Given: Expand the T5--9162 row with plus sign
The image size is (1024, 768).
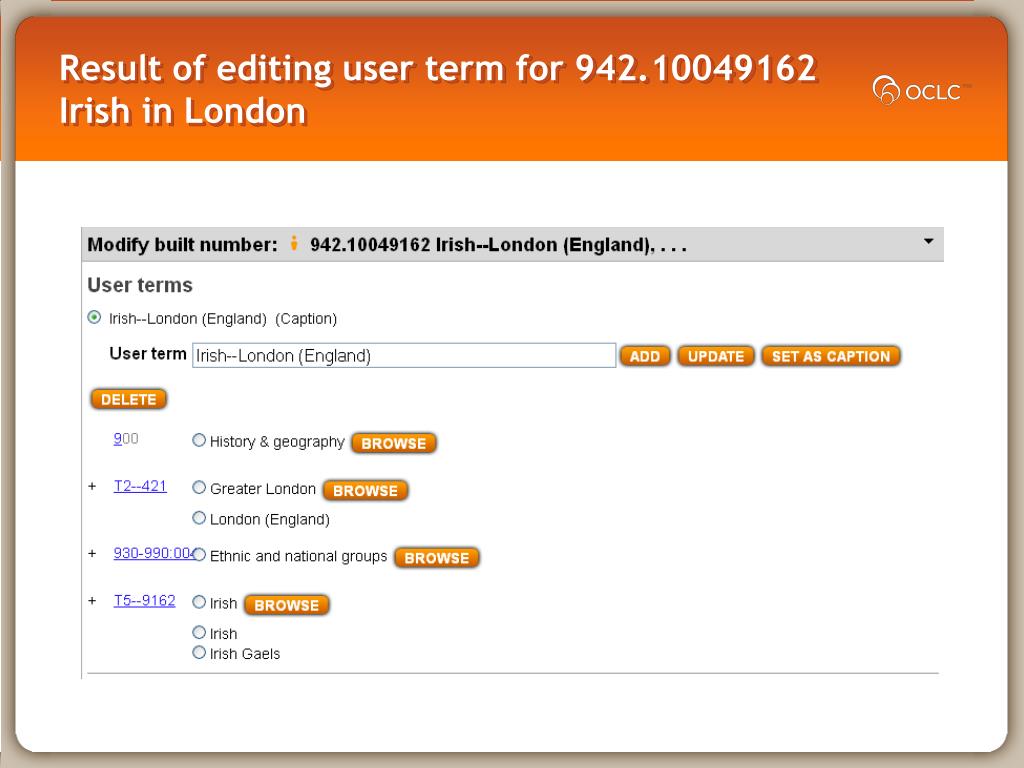Looking at the screenshot, I should [92, 601].
